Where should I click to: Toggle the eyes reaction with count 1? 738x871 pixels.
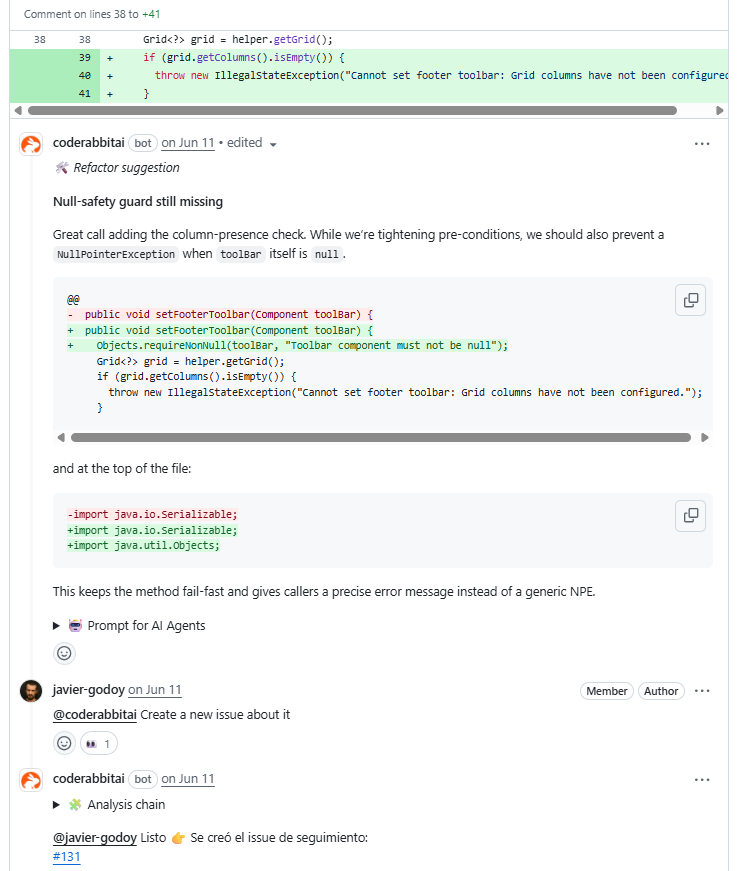[x=99, y=743]
